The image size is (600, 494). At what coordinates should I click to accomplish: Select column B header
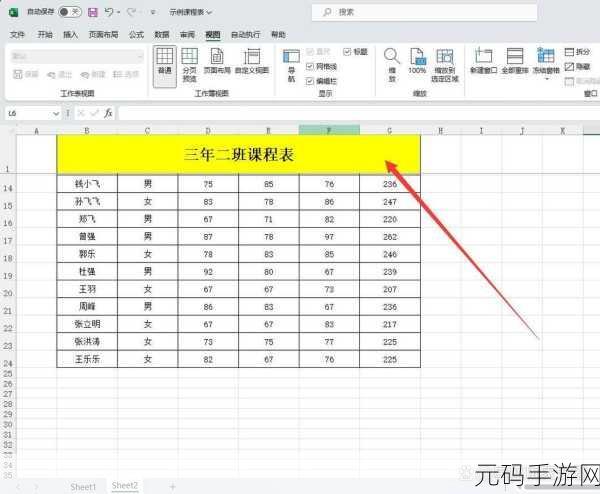87,130
